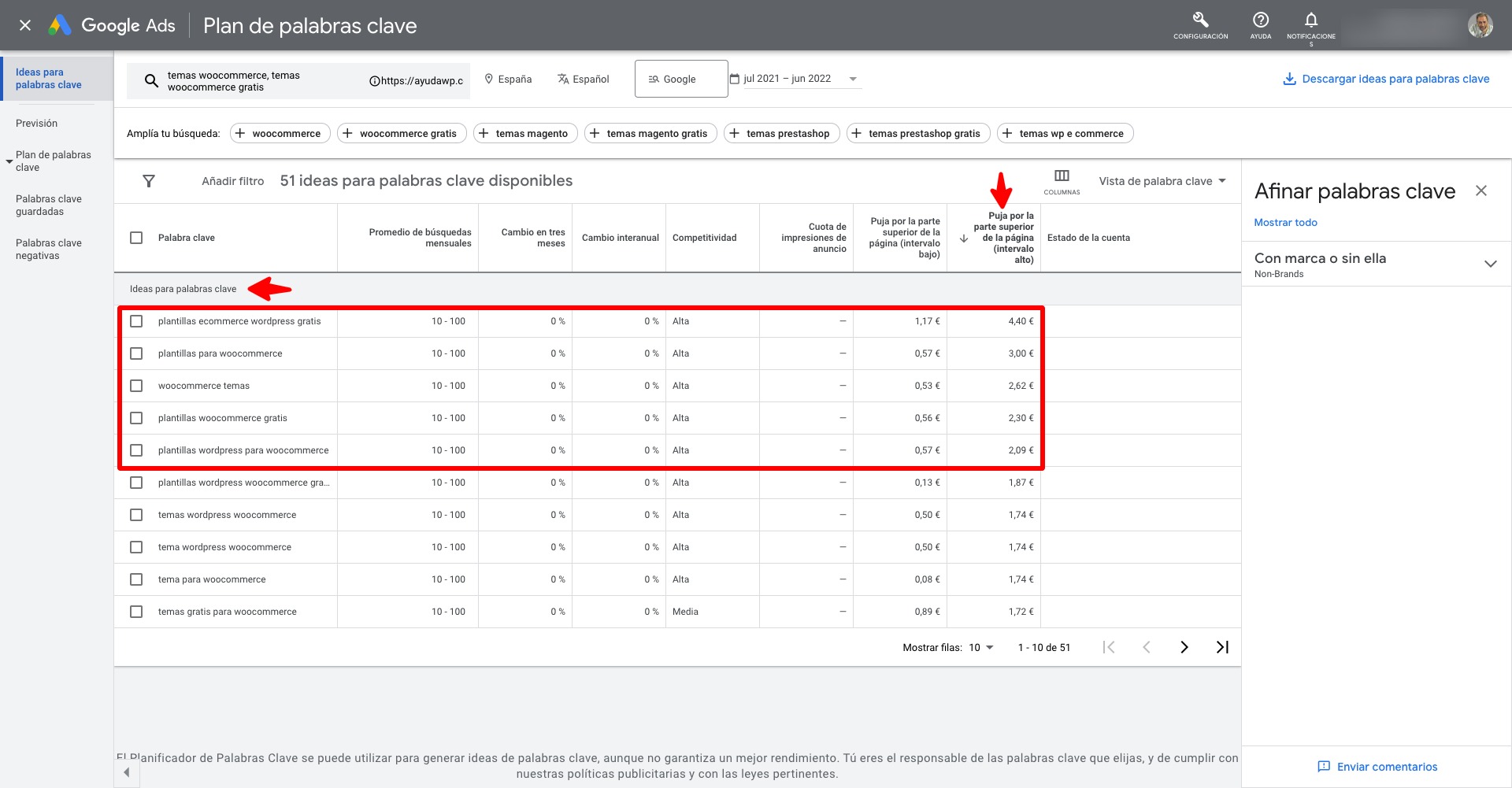Open the date range dropdown jul 2021 – jun 2022
Image resolution: width=1512 pixels, height=788 pixels.
[x=794, y=79]
